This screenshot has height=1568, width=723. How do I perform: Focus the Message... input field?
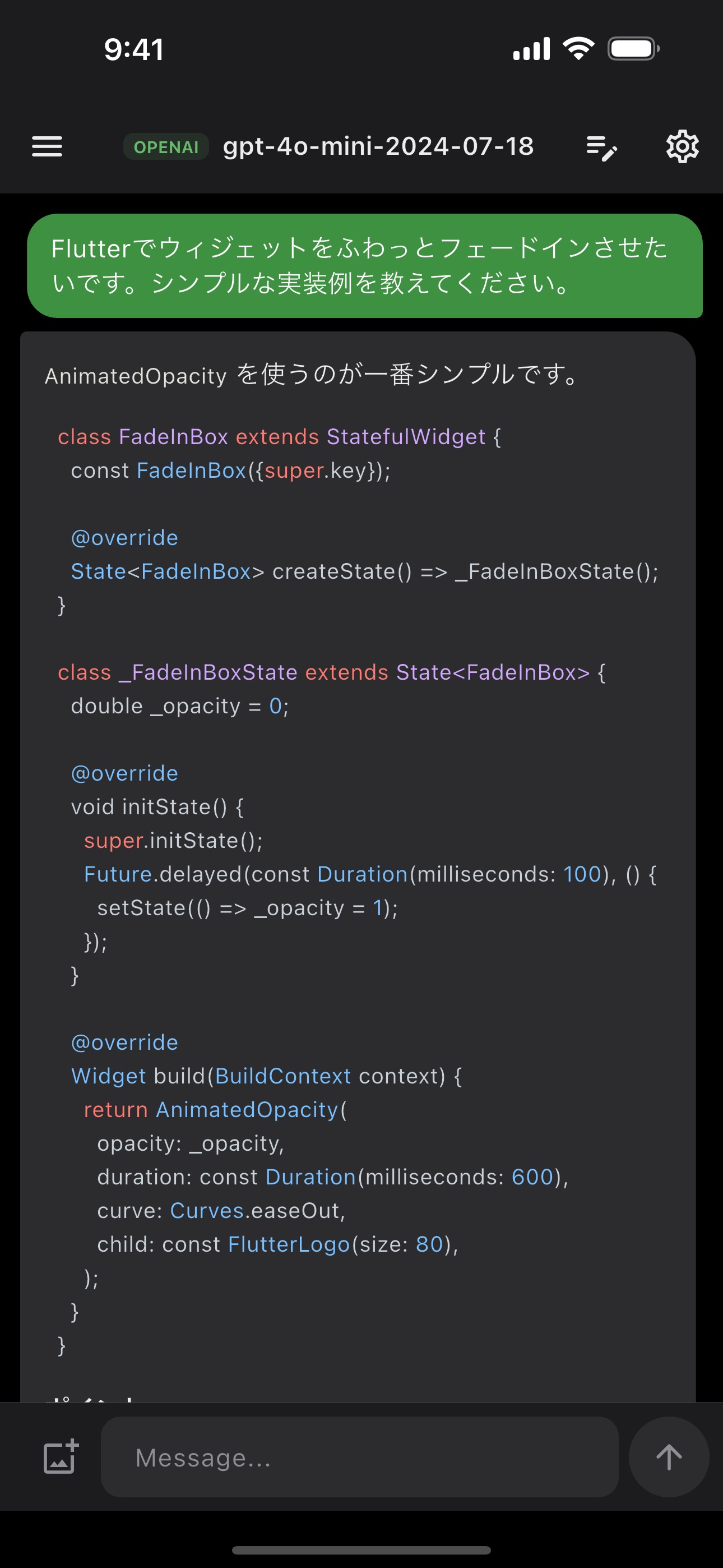tap(360, 1456)
